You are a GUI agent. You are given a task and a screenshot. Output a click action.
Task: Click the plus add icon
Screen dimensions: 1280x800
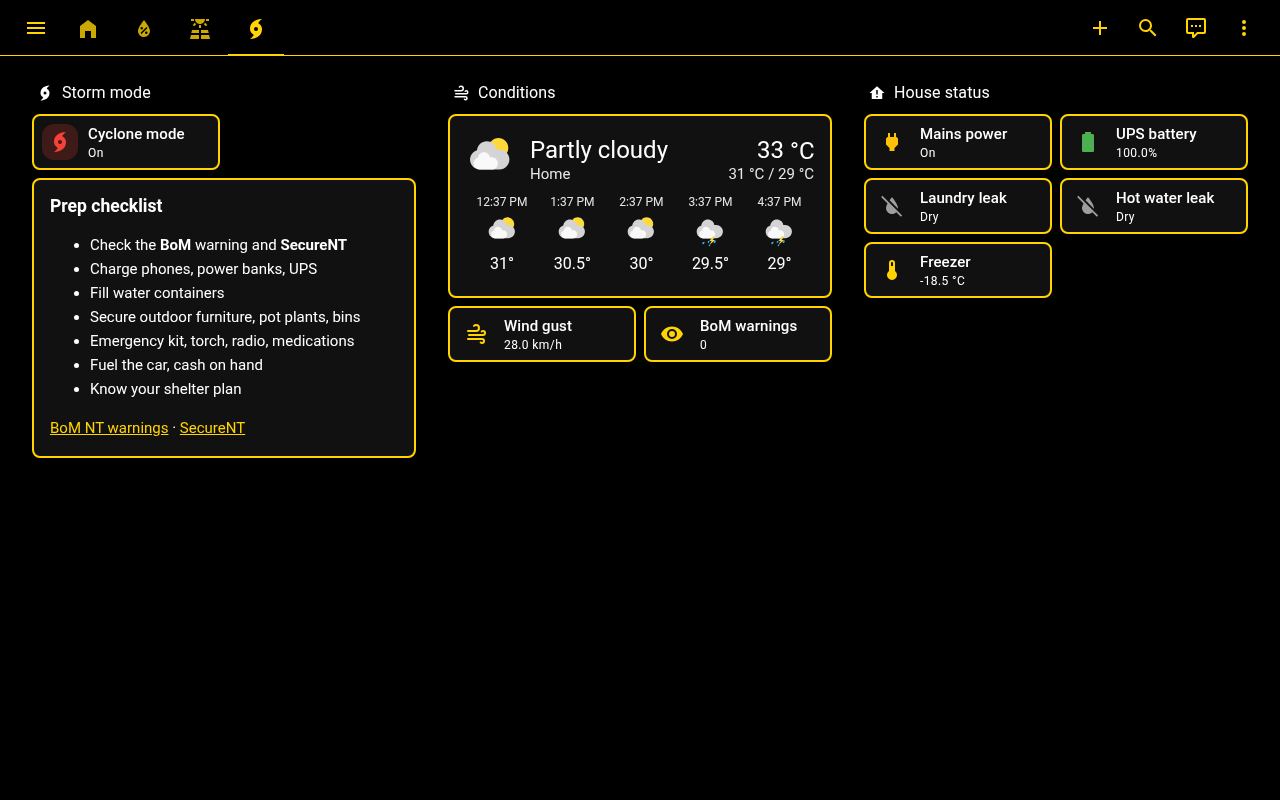click(x=1100, y=28)
